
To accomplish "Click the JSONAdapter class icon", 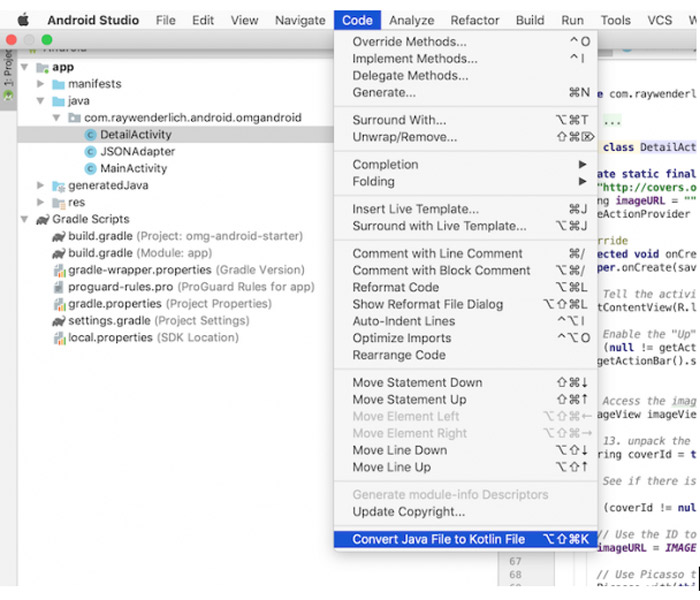I will [91, 152].
